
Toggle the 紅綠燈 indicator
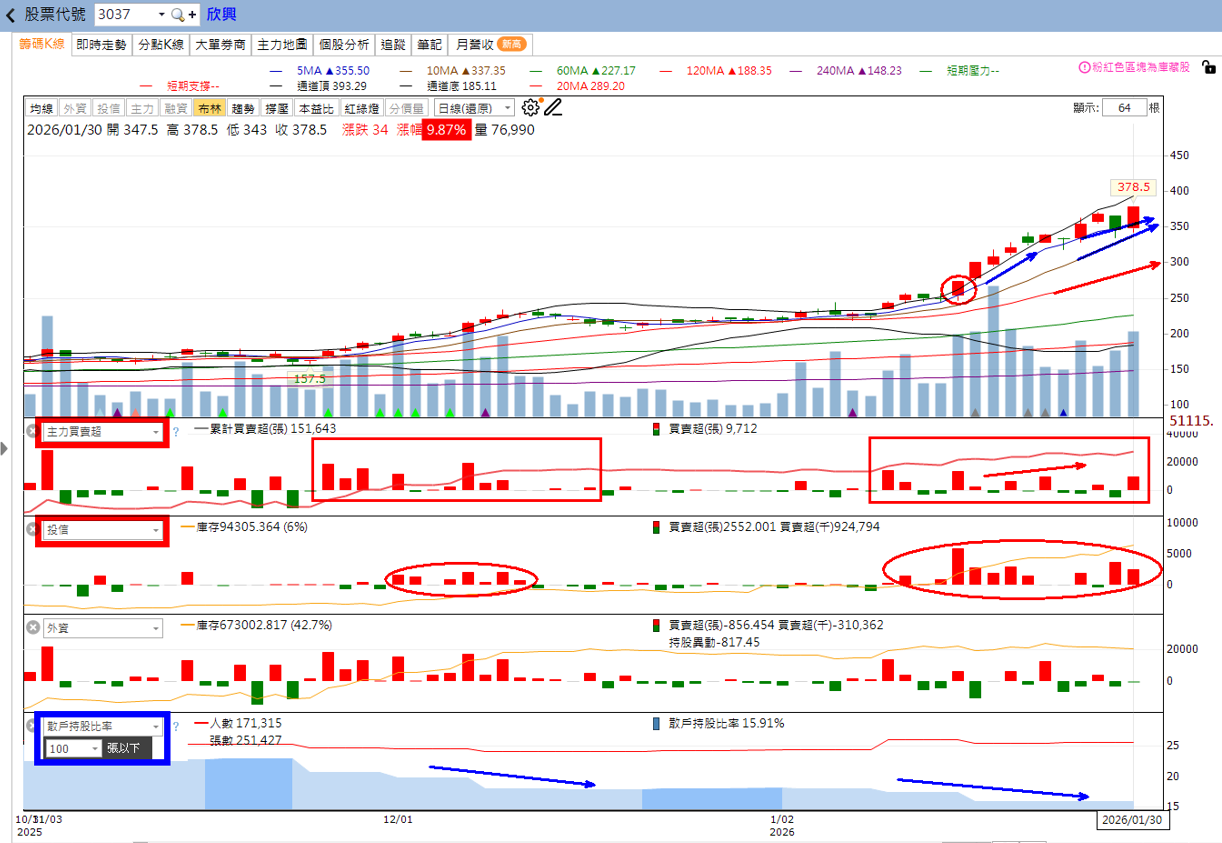(x=362, y=108)
